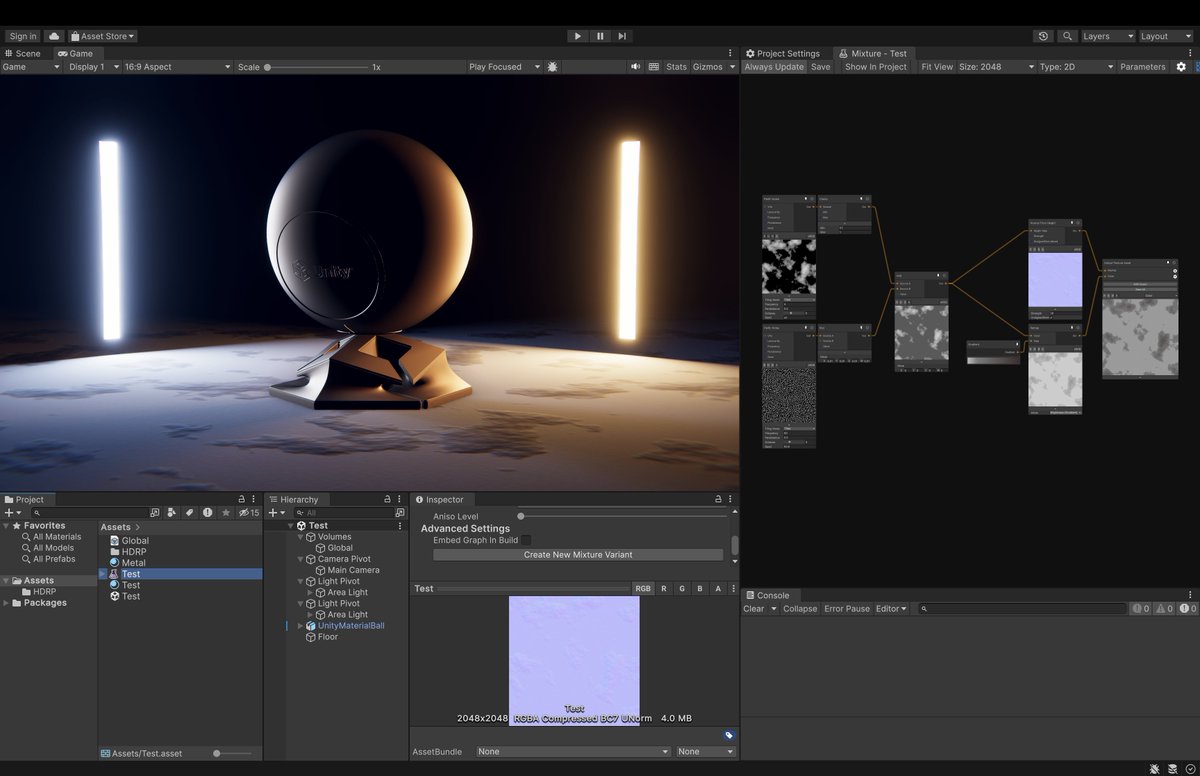1200x776 pixels.
Task: Toggle the debug bug icon near Play Focused
Action: point(551,67)
